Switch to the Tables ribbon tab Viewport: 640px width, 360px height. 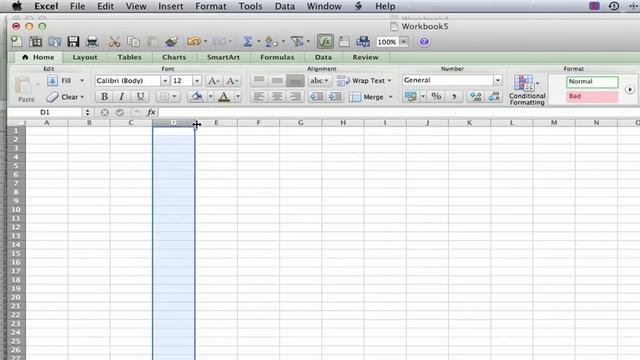coord(129,57)
